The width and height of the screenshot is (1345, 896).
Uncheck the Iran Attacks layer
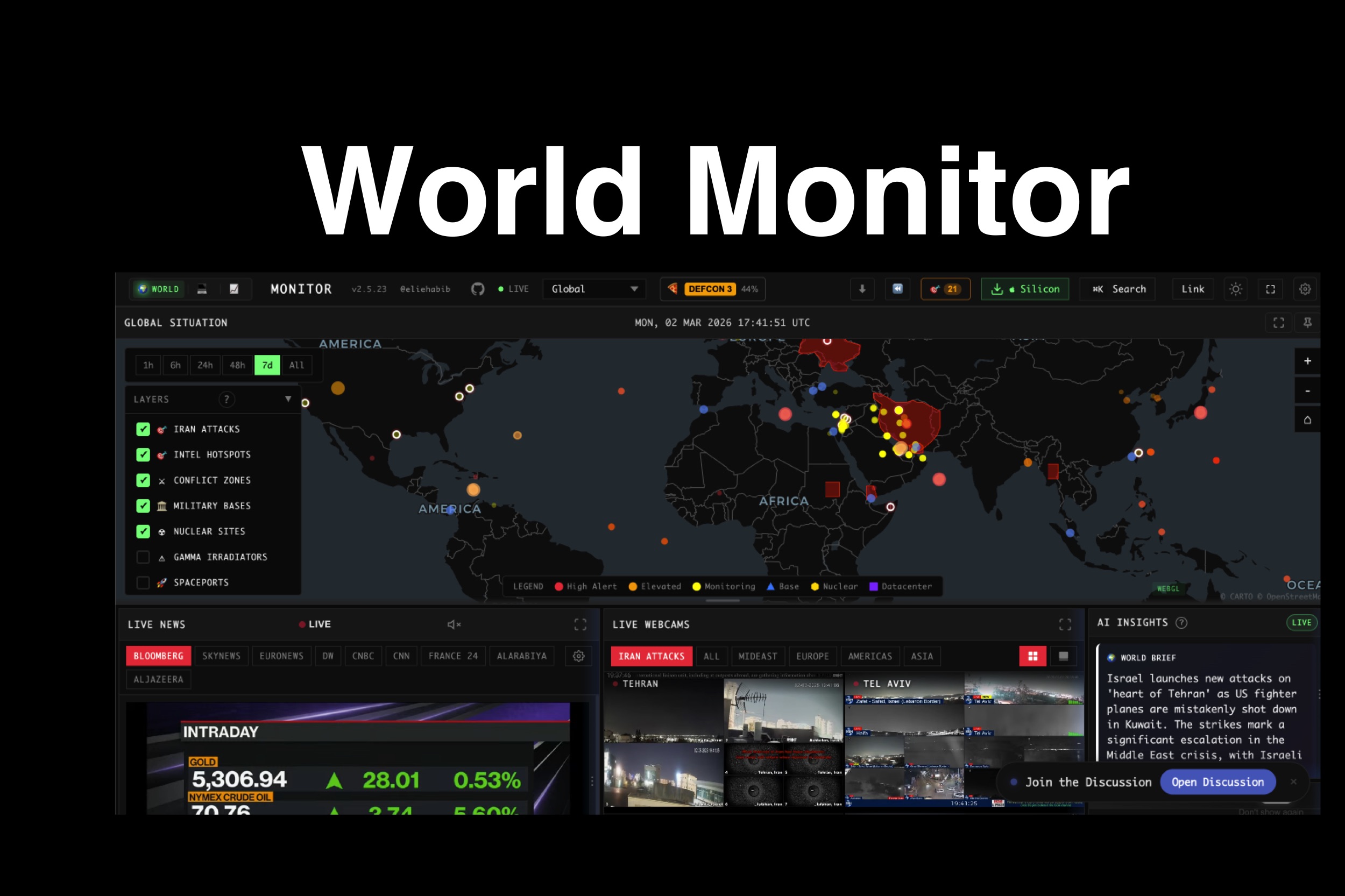(x=143, y=429)
